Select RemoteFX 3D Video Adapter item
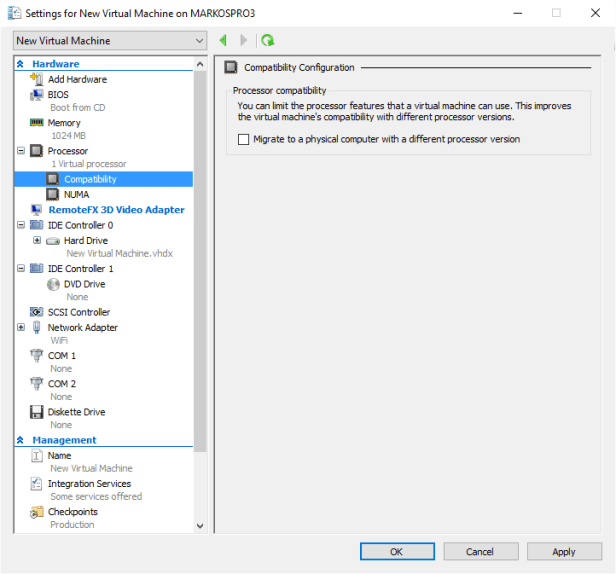616x574 pixels. [116, 210]
